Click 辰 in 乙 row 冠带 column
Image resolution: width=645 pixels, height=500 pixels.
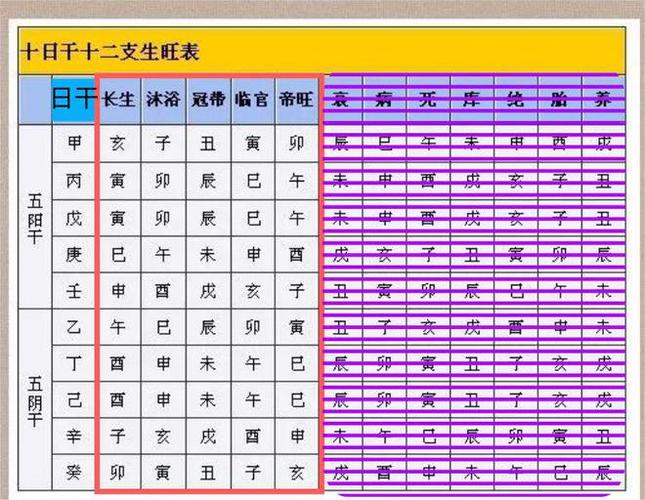(208, 327)
